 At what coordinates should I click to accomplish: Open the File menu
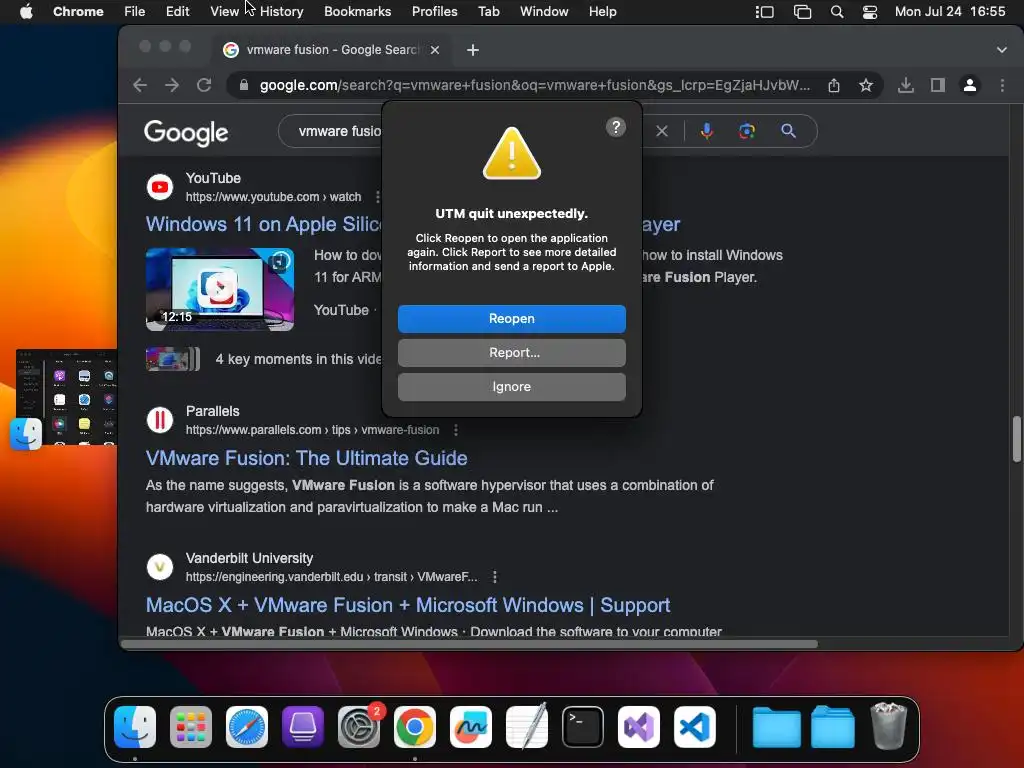(135, 11)
